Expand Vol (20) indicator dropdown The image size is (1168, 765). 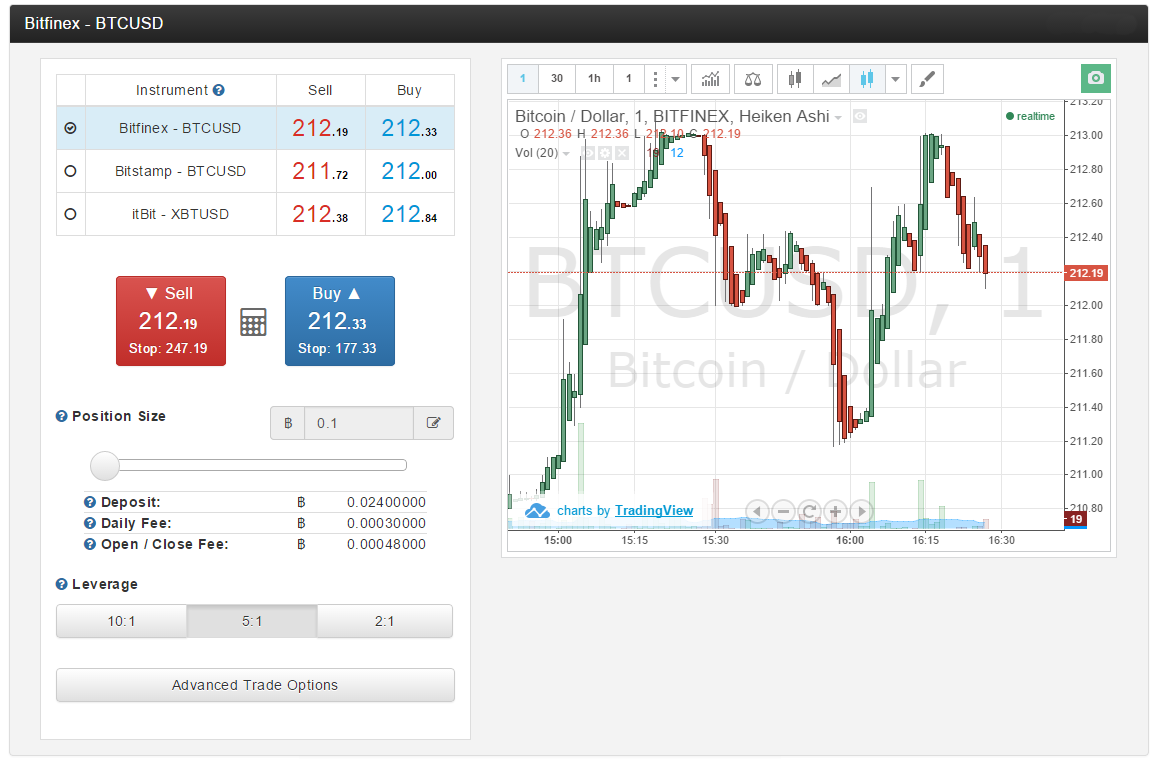click(x=566, y=153)
